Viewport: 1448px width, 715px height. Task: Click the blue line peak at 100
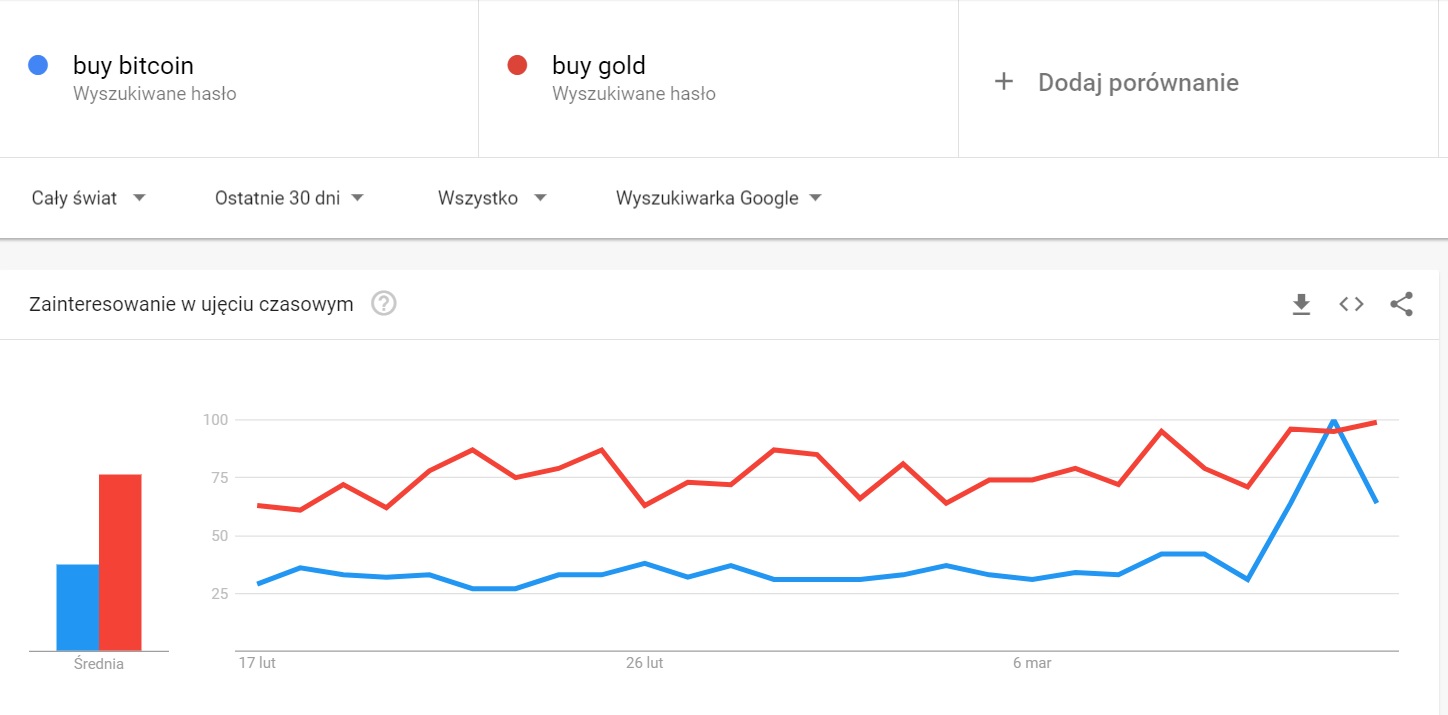(1334, 420)
